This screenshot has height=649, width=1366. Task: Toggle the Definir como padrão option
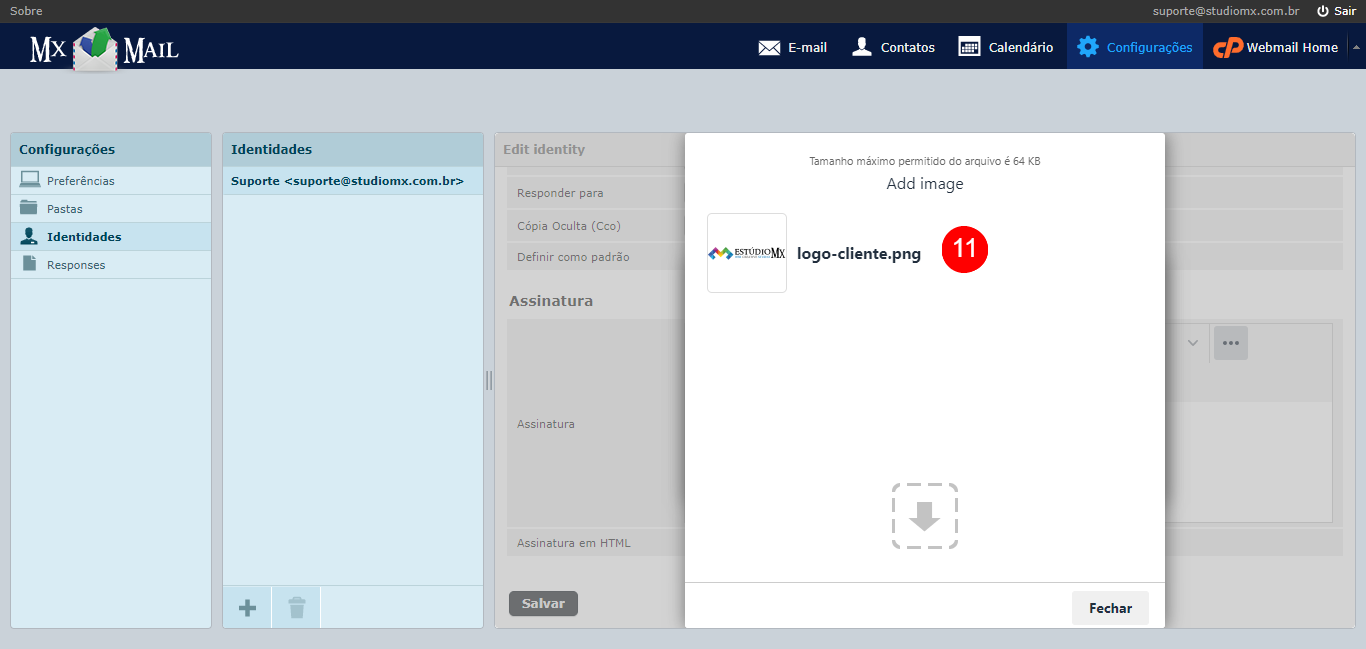tap(572, 256)
